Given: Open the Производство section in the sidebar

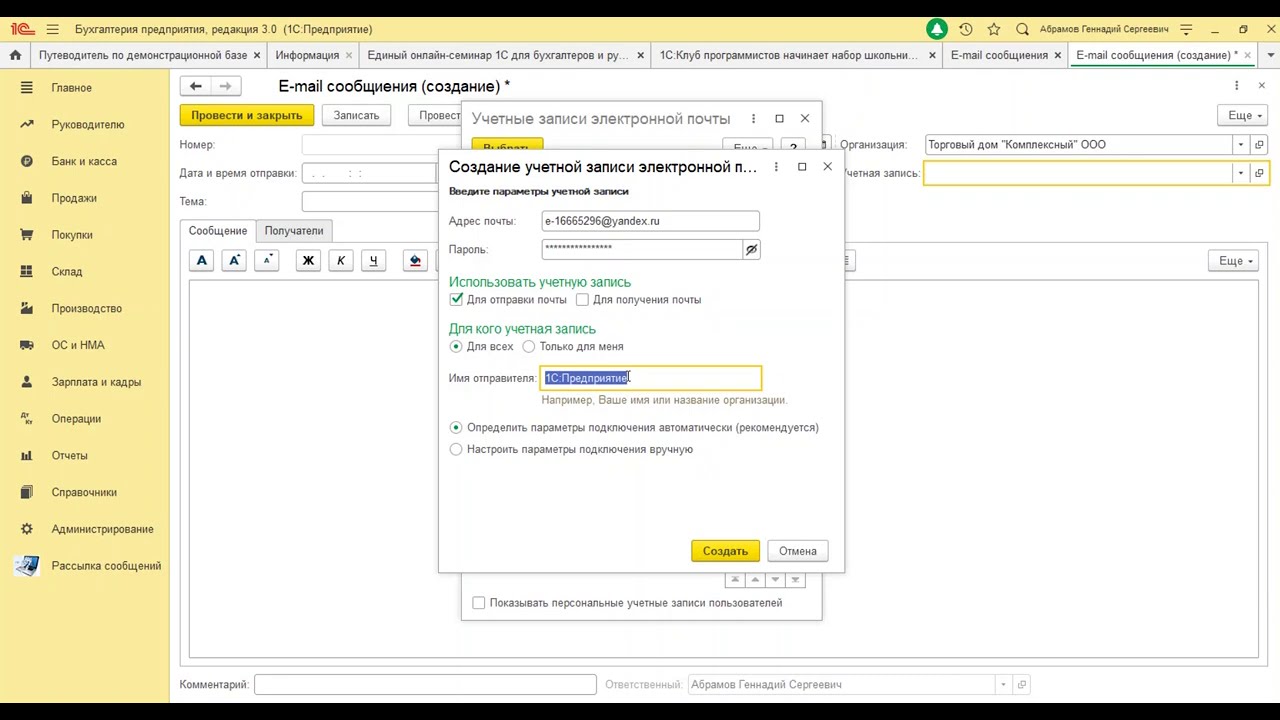Looking at the screenshot, I should (86, 308).
